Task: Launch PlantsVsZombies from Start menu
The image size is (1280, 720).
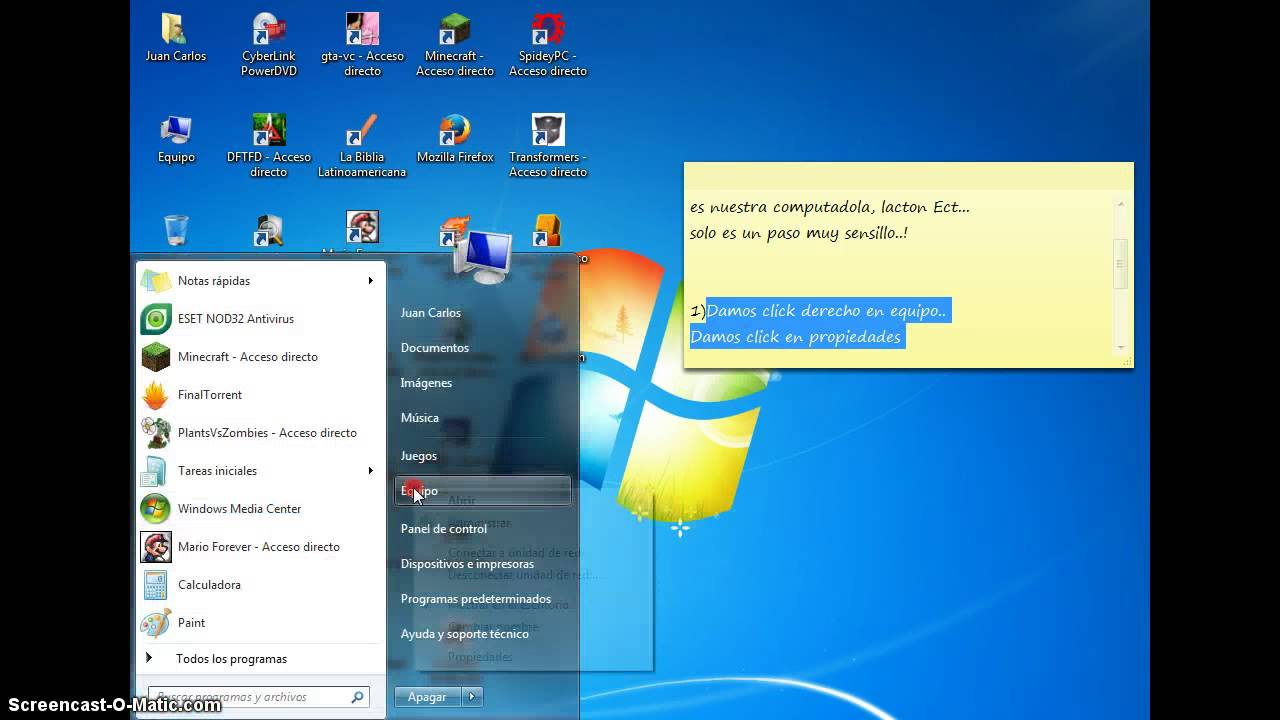Action: click(262, 433)
